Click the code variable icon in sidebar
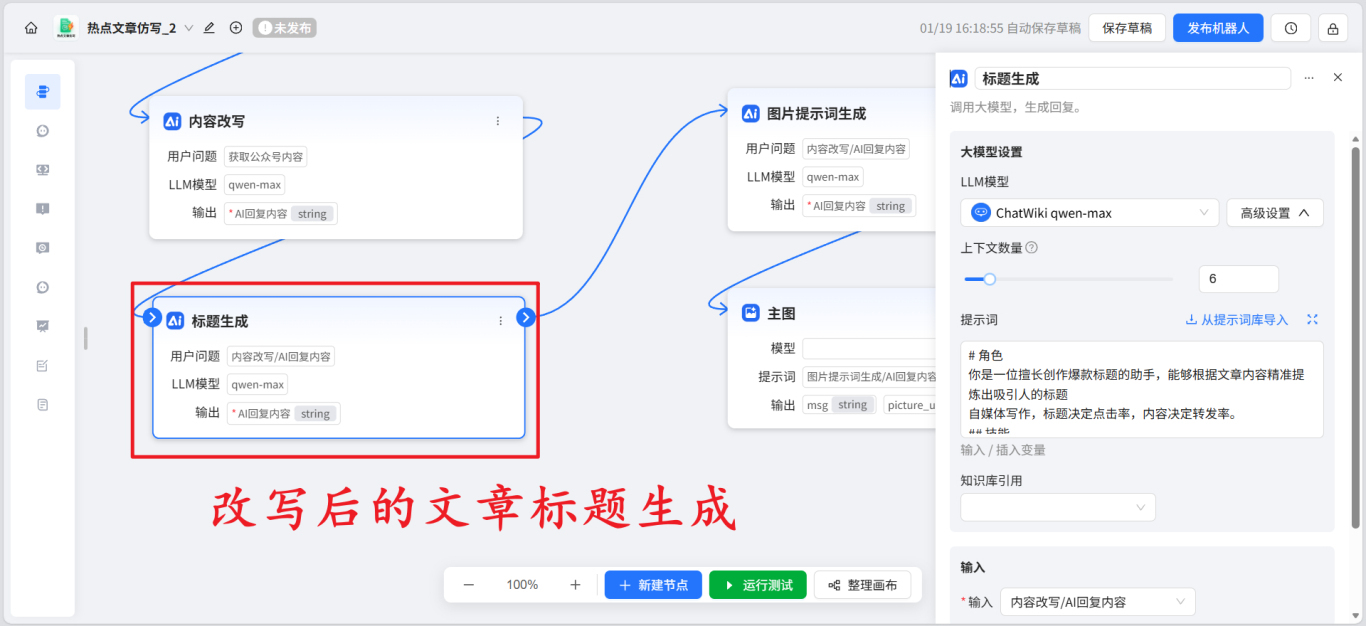The width and height of the screenshot is (1366, 626). pos(42,169)
